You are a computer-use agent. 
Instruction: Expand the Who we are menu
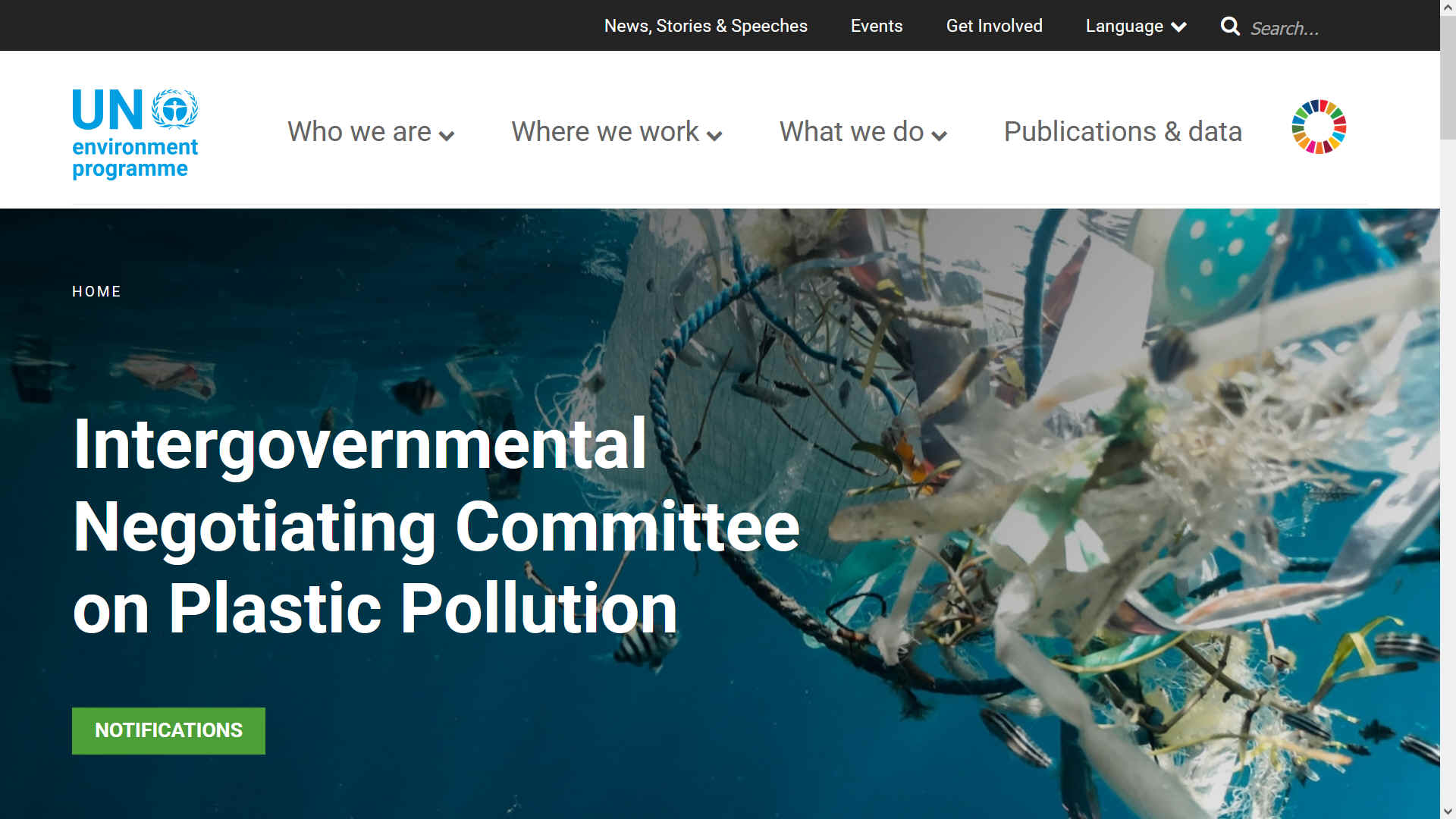point(371,132)
